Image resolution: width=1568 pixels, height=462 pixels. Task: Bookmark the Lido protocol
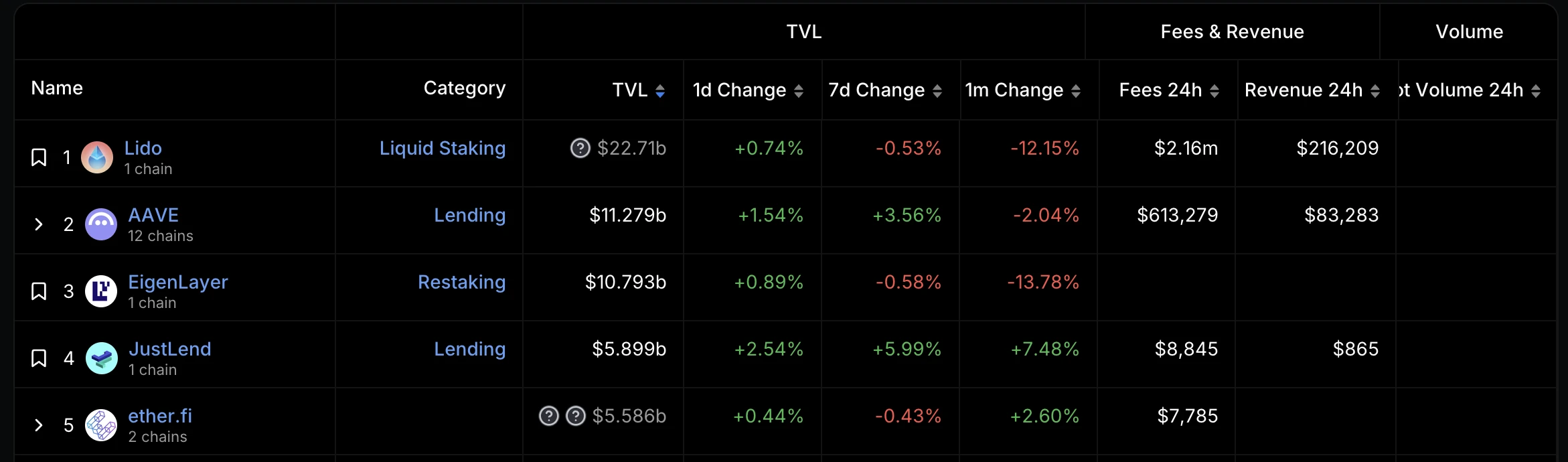point(39,157)
